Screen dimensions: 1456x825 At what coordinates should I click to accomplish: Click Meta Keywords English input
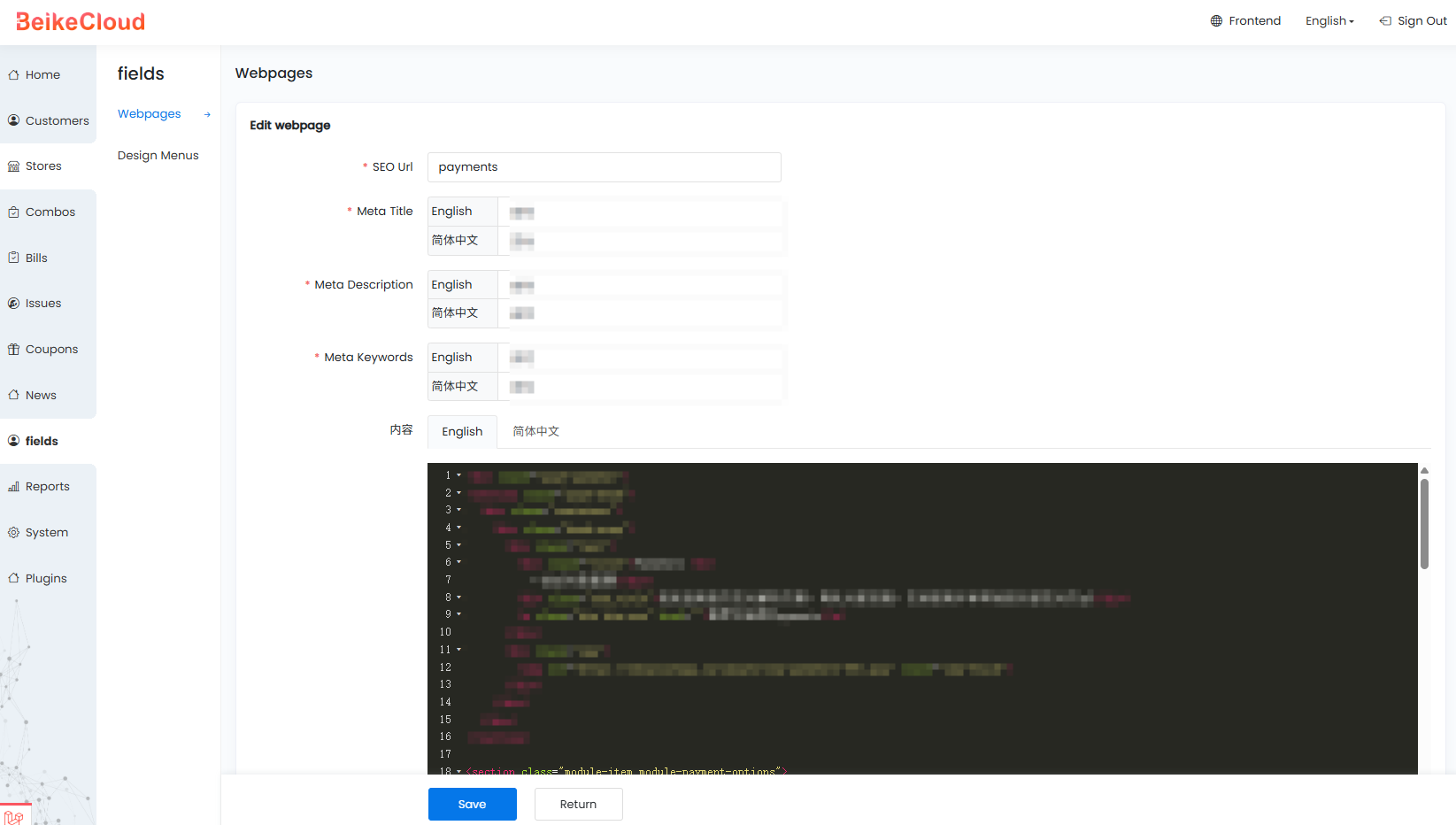tap(640, 358)
